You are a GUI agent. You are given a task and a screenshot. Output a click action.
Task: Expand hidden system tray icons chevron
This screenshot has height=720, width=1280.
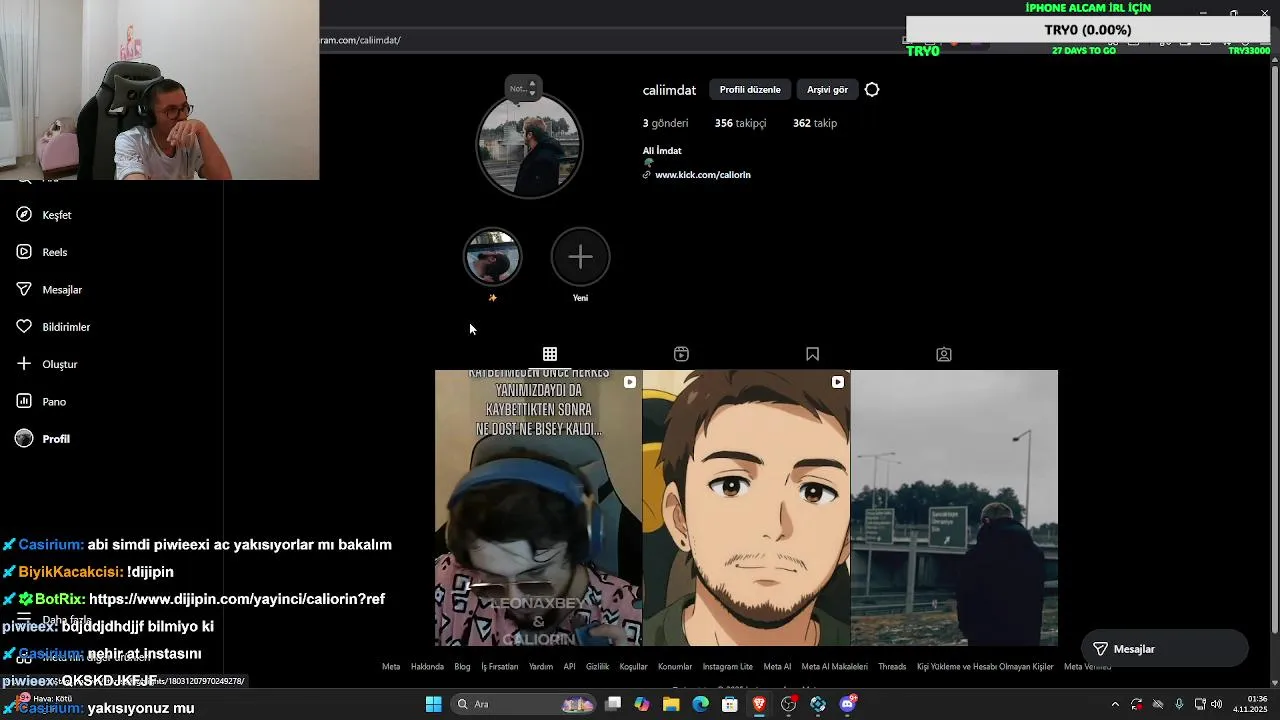(x=1115, y=704)
